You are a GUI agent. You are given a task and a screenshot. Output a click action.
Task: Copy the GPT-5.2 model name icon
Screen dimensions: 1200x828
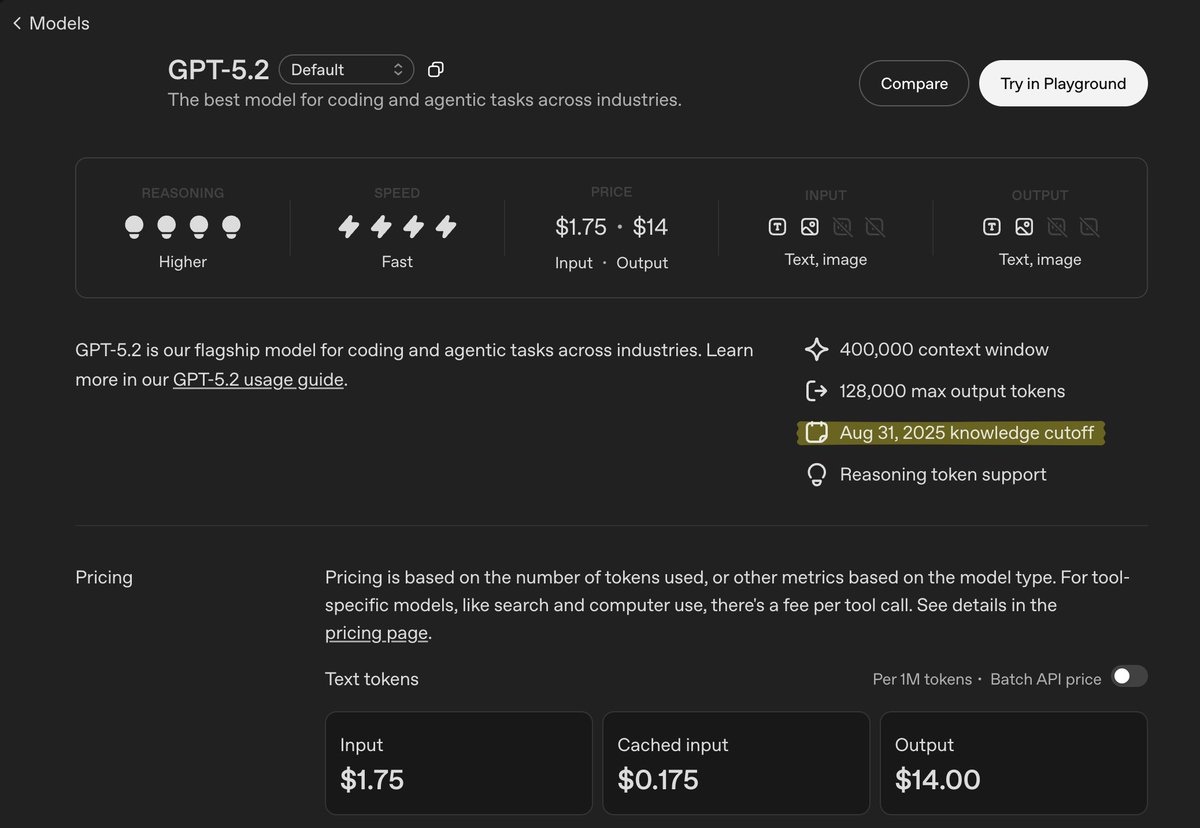[x=436, y=69]
